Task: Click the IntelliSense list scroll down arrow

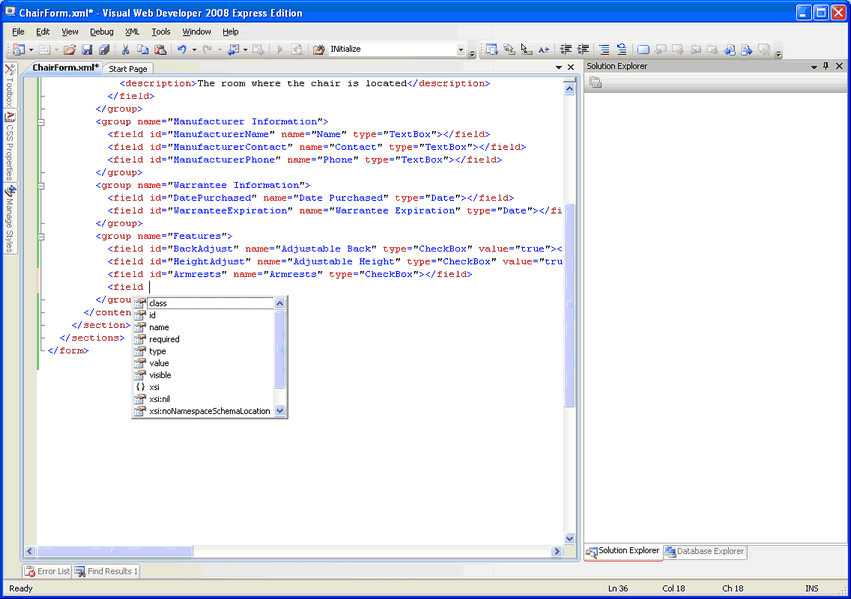Action: [x=280, y=411]
